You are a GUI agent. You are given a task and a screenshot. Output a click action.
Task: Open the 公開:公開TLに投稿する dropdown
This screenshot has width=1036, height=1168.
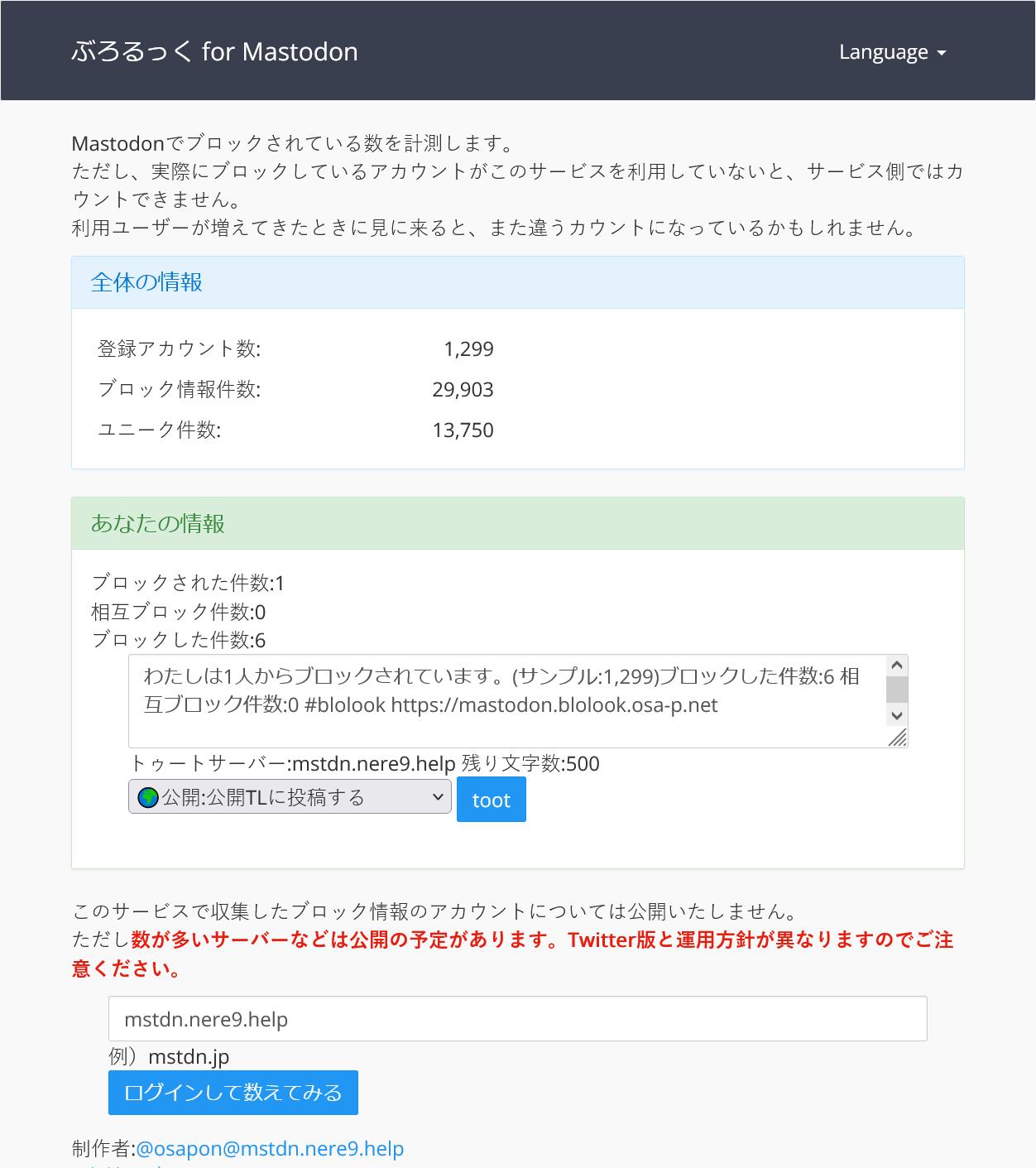click(x=290, y=797)
